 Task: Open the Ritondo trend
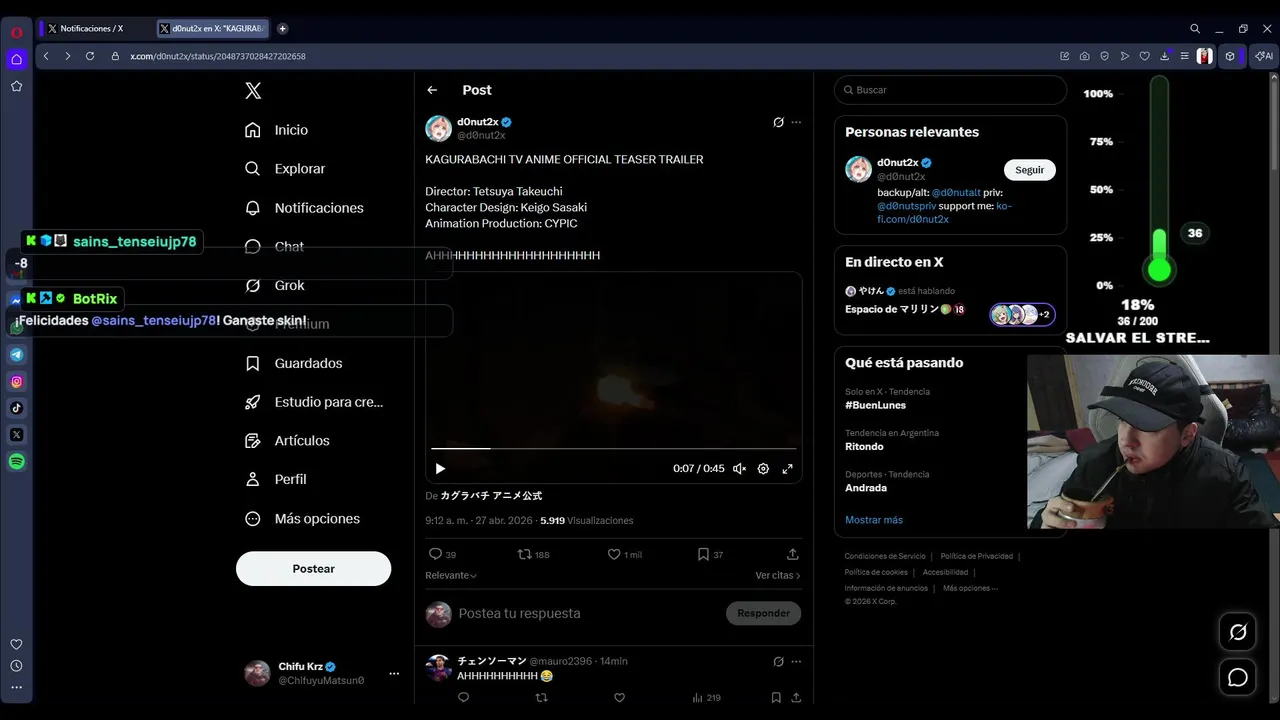click(x=864, y=446)
